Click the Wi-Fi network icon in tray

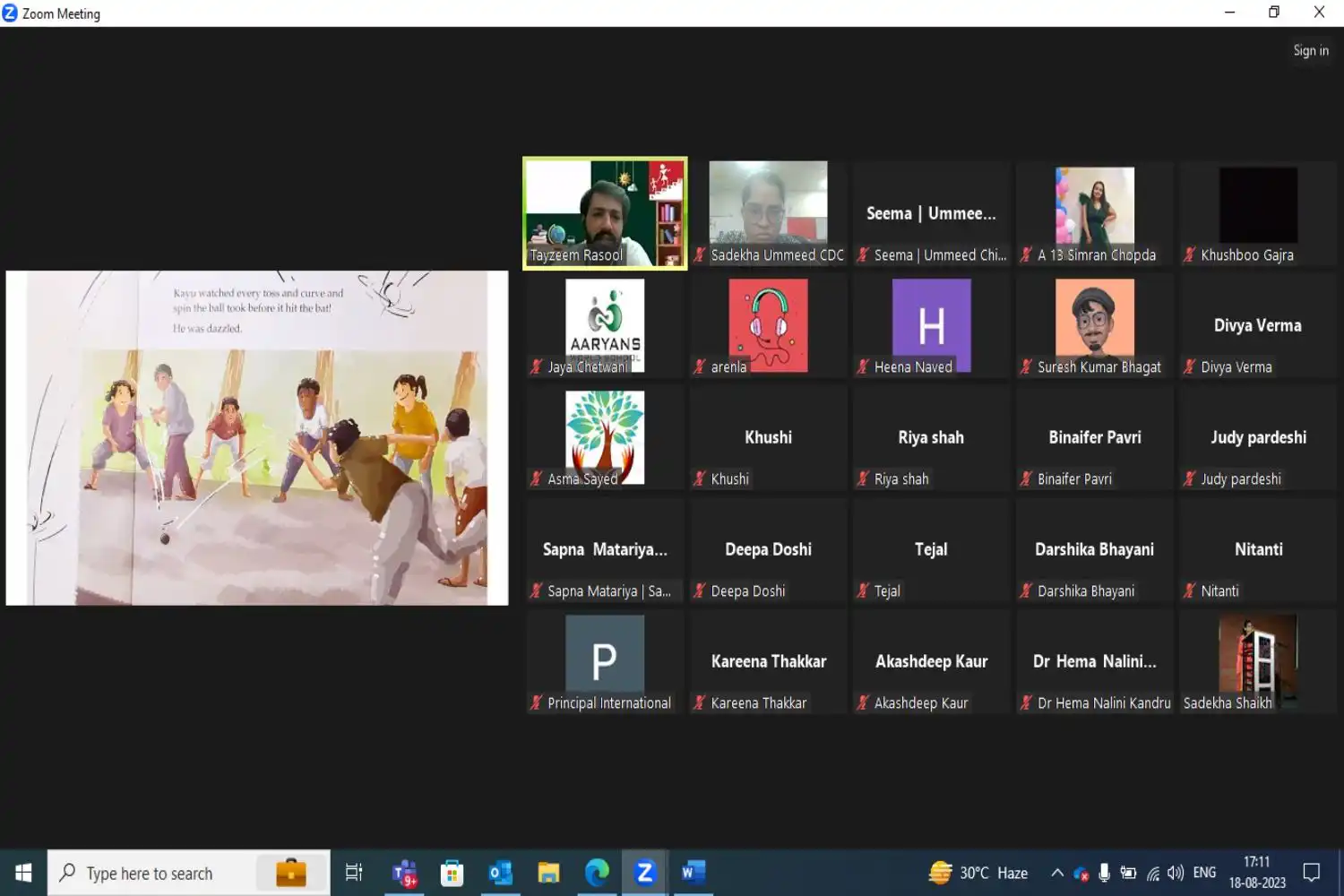coord(1153,873)
